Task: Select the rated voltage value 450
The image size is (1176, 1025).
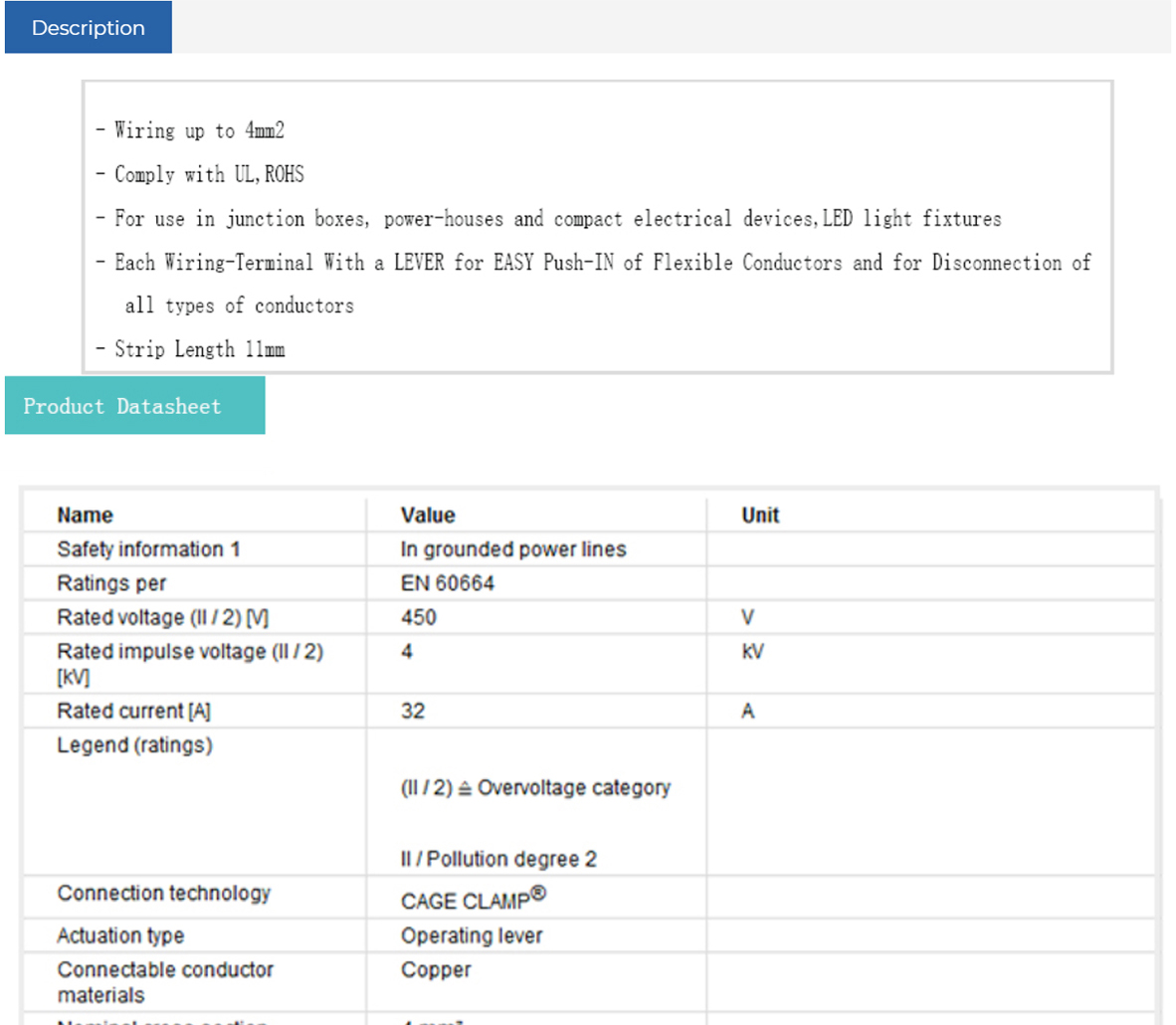Action: point(419,617)
